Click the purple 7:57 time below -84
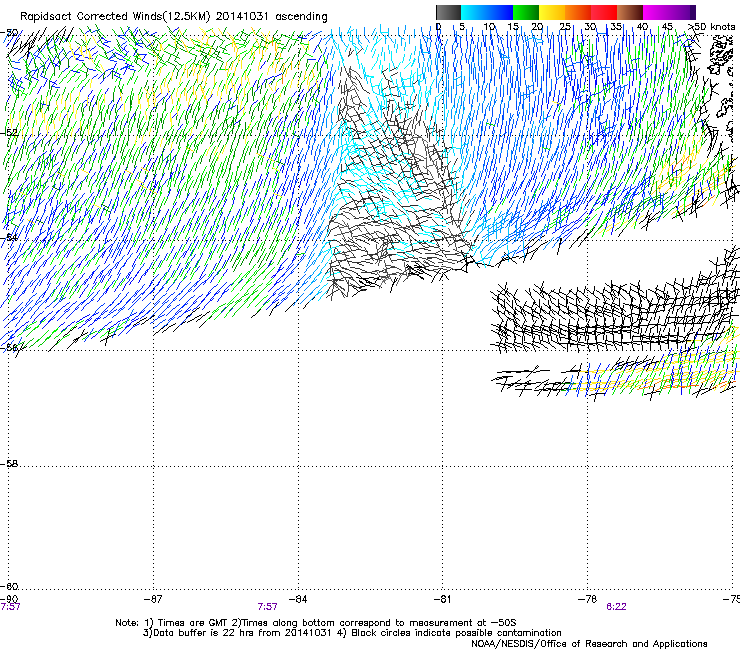 click(x=267, y=607)
